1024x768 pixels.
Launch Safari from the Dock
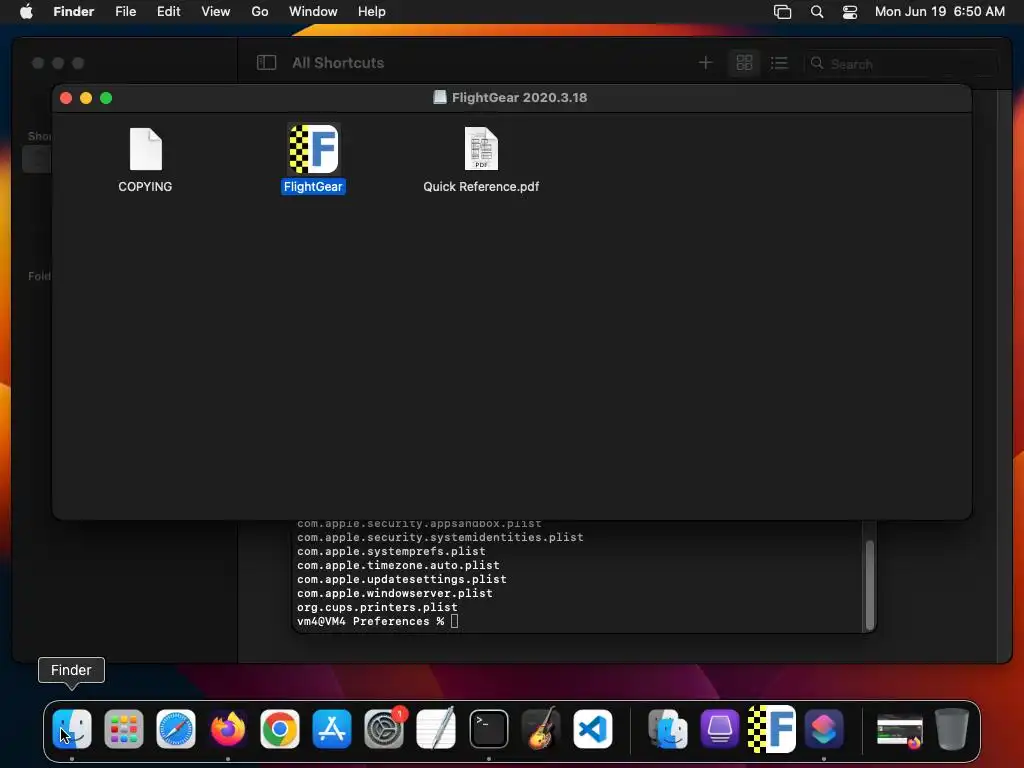pyautogui.click(x=176, y=729)
